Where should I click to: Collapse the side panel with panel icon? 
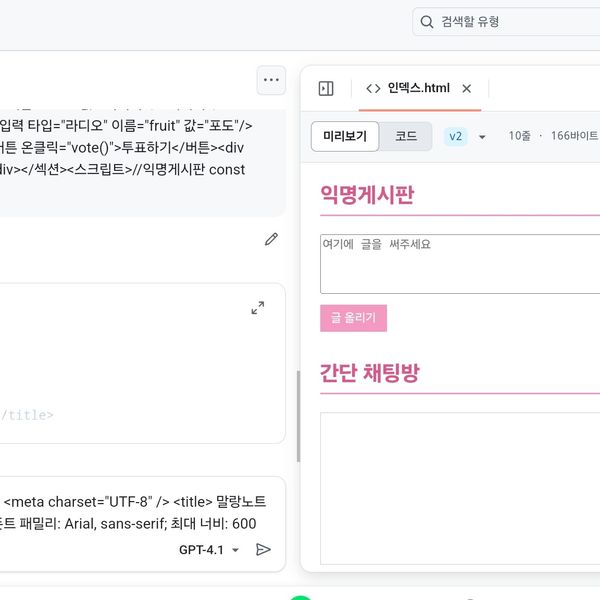coord(326,88)
